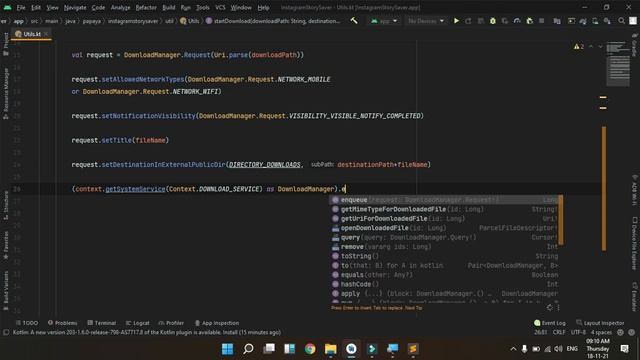
Task: Open the Build menu
Action: coord(169,7)
